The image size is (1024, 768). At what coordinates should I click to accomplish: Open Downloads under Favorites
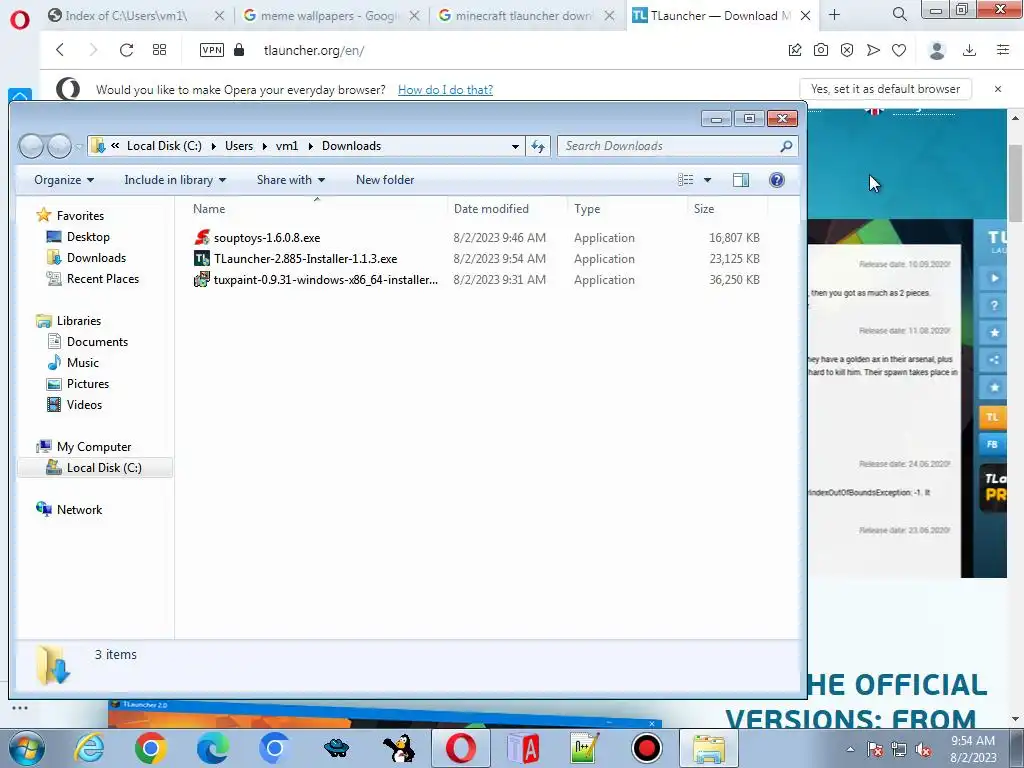coord(96,257)
